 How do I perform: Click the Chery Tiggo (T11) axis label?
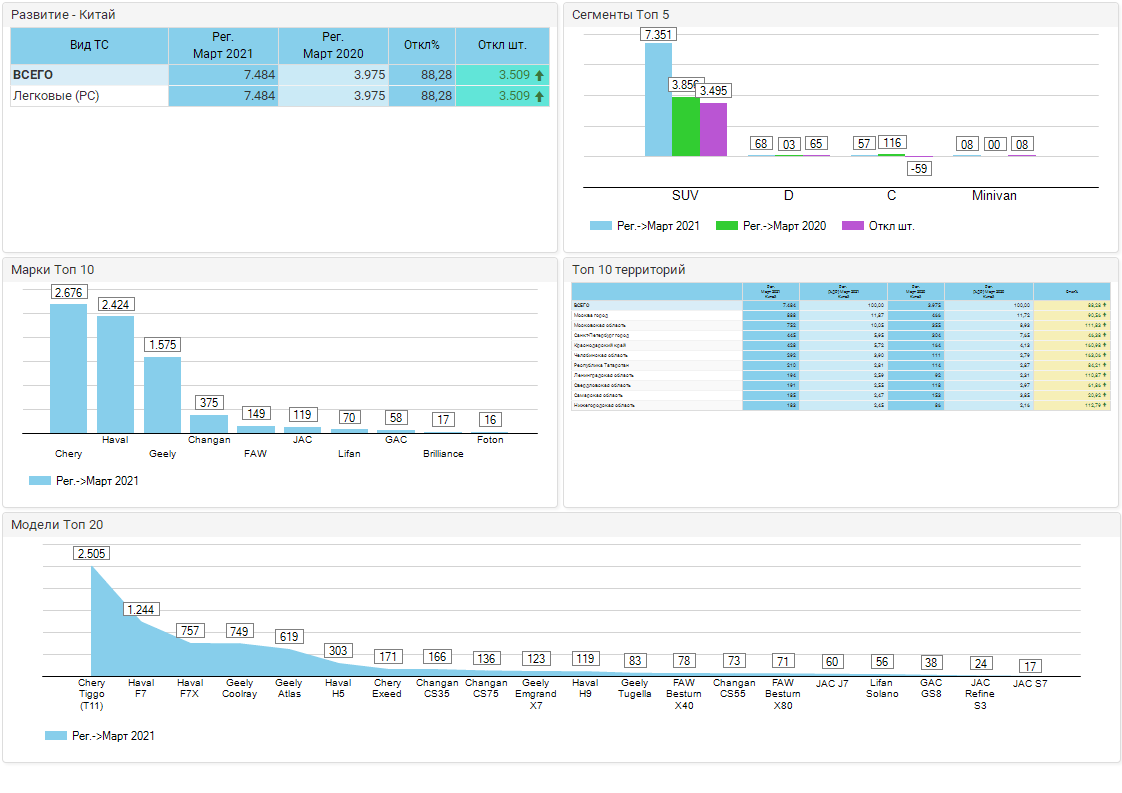click(92, 693)
